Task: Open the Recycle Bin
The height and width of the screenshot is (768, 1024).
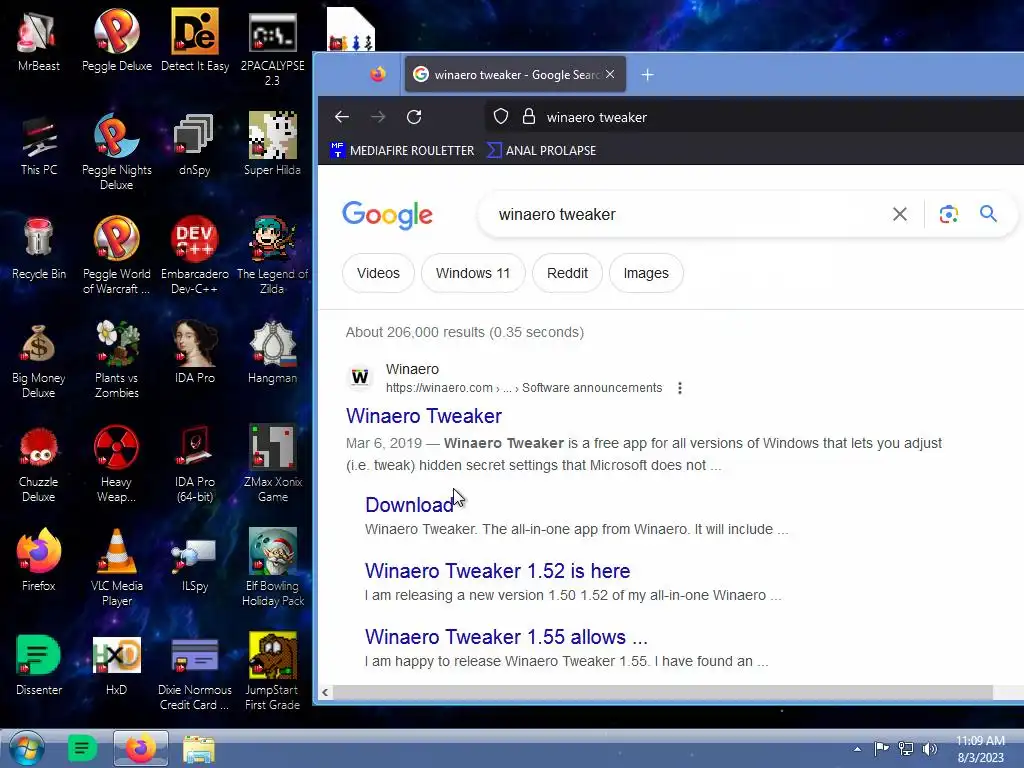Action: [39, 248]
